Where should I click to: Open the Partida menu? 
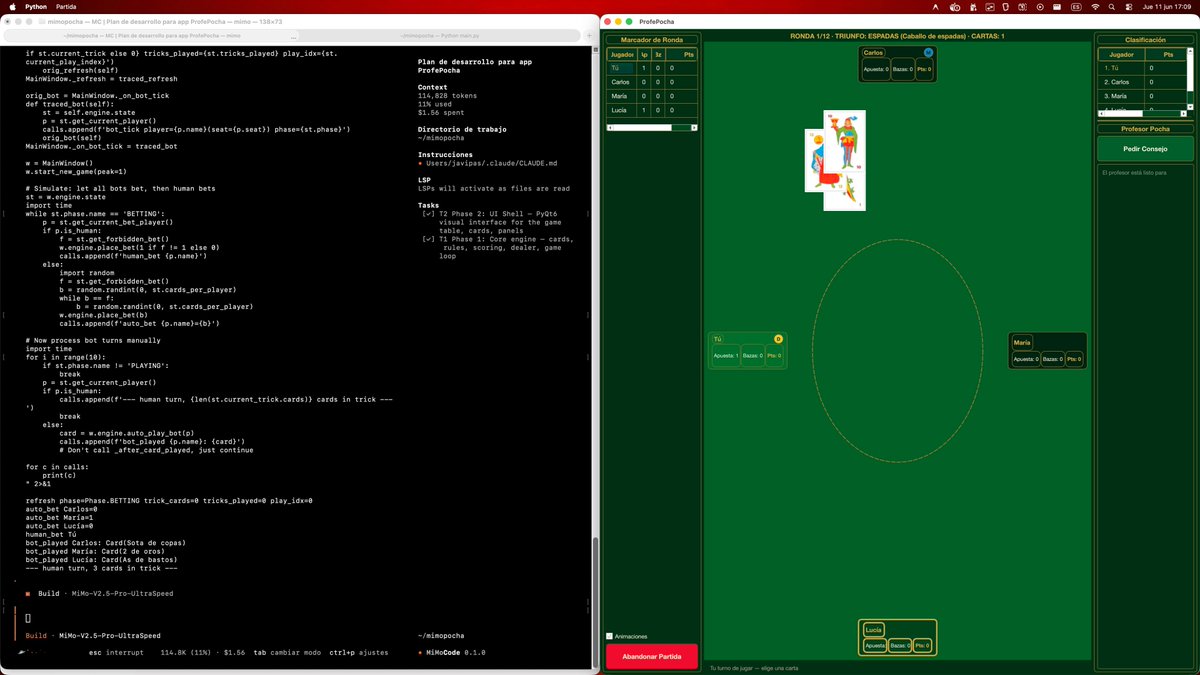tap(66, 6)
